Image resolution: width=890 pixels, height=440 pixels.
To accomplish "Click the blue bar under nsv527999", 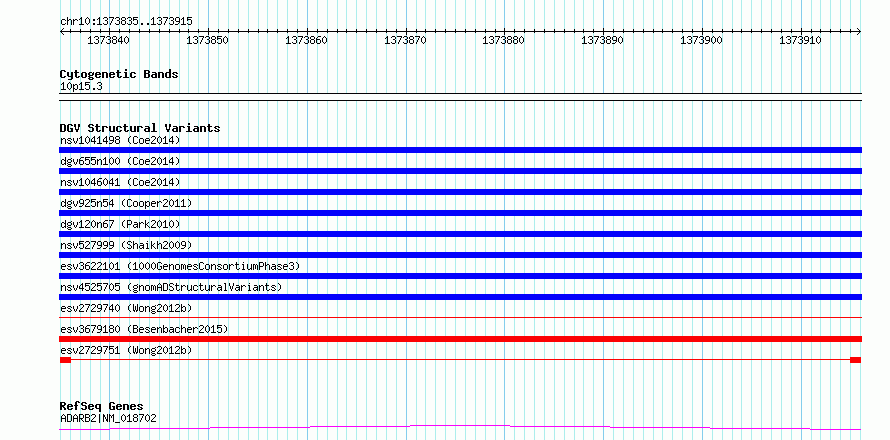I will [x=460, y=255].
